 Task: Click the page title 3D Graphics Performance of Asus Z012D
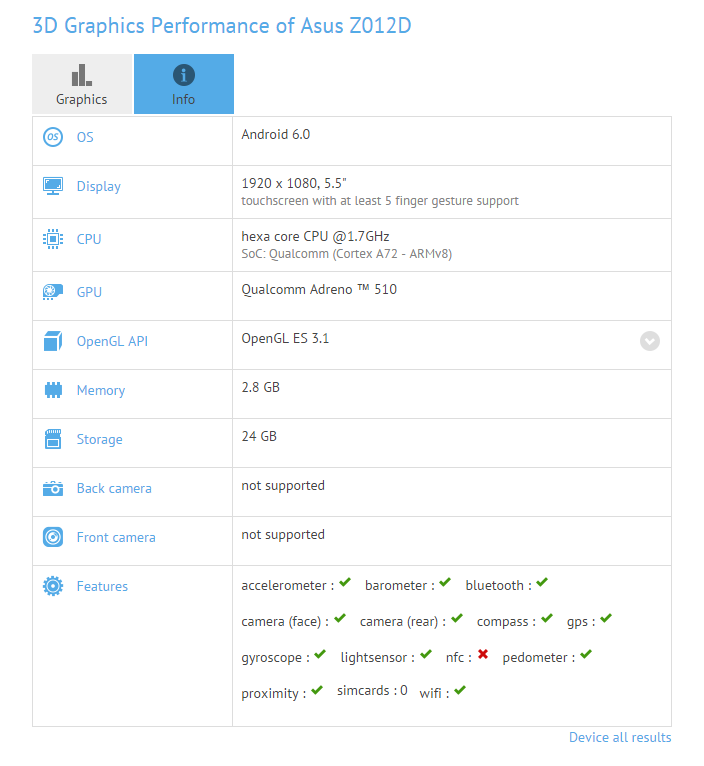pos(222,26)
